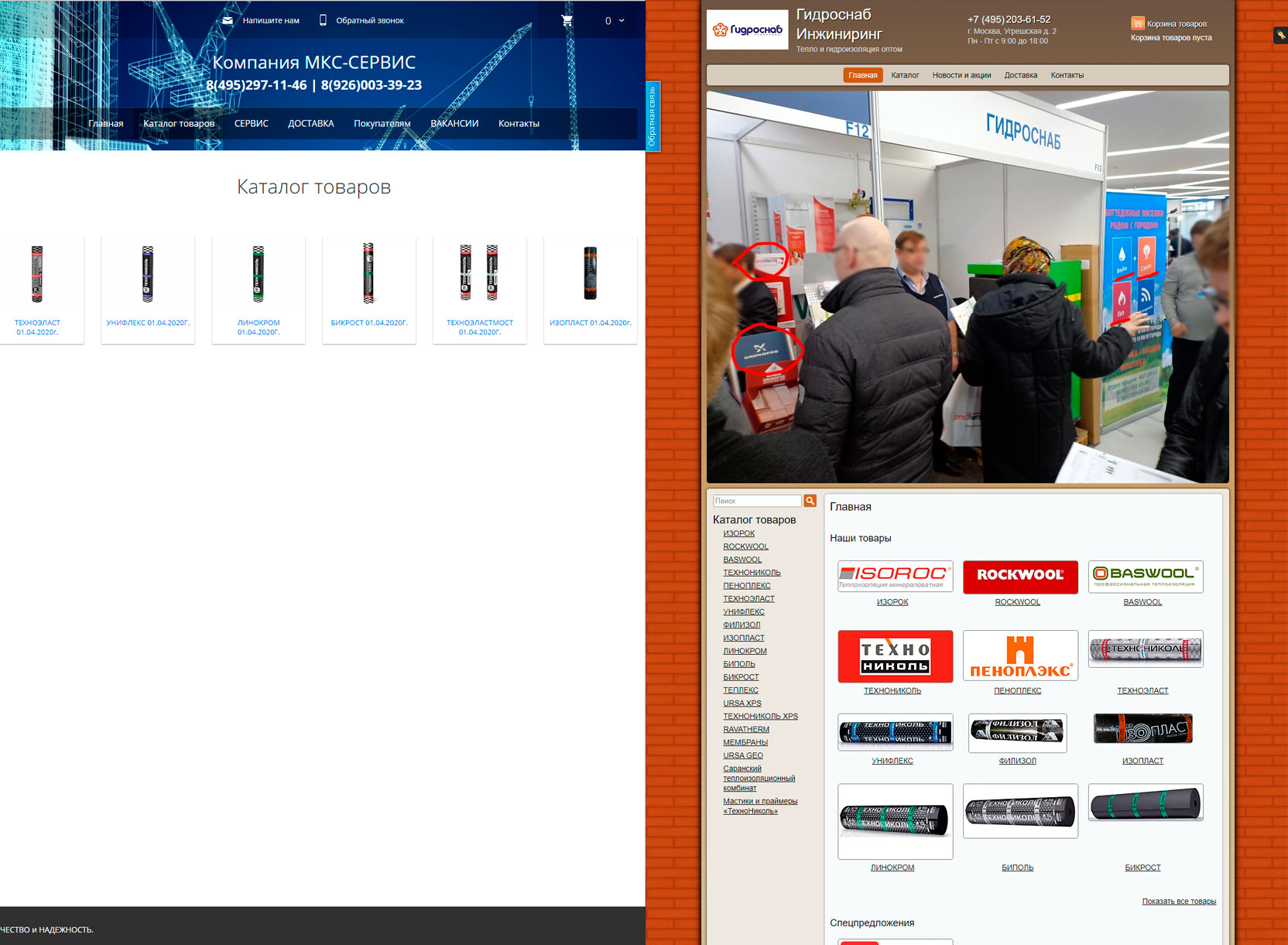Open ФИЛИЗОЛ link in sidebar catalog

(742, 625)
